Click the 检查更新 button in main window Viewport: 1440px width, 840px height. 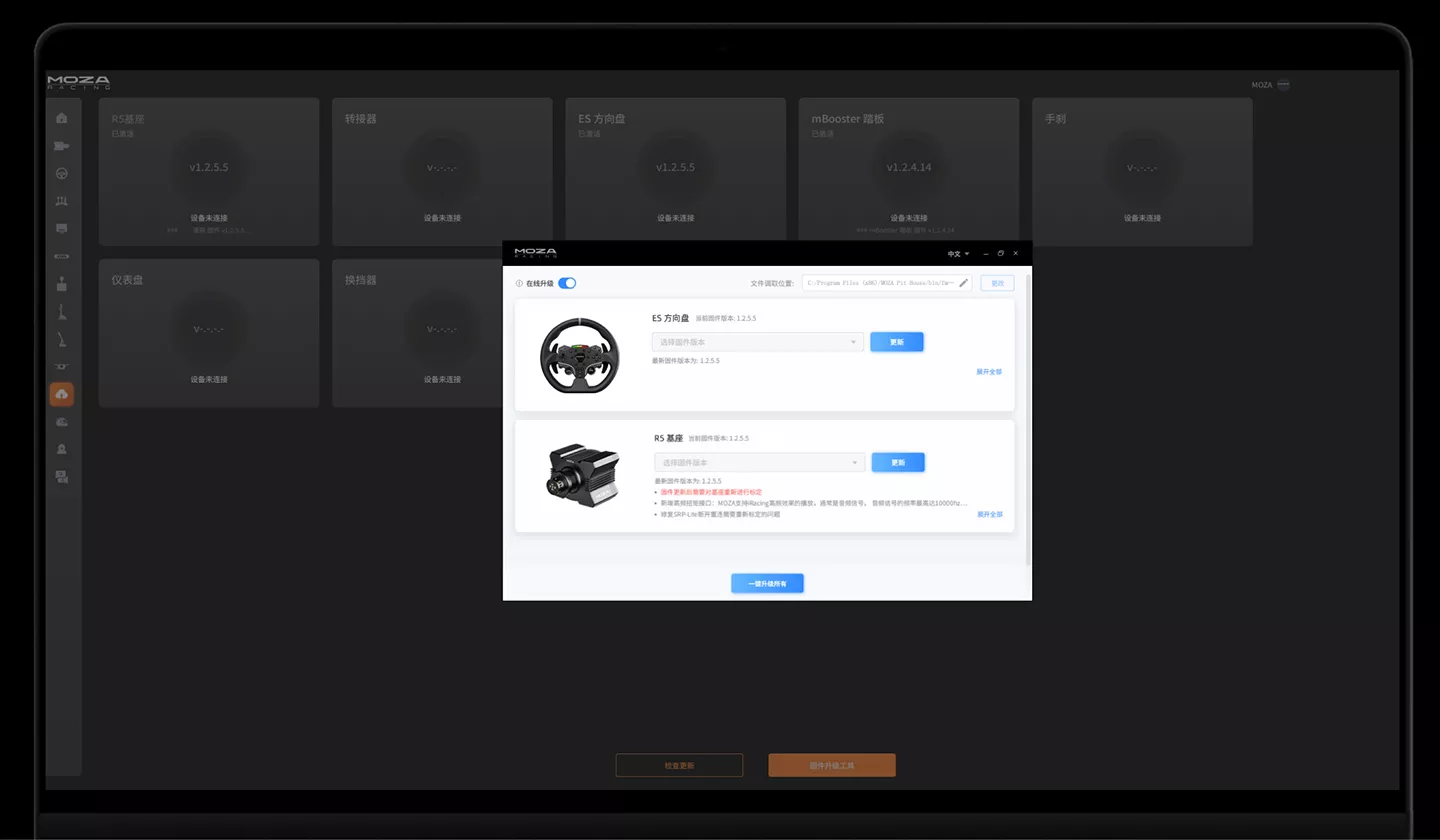679,766
